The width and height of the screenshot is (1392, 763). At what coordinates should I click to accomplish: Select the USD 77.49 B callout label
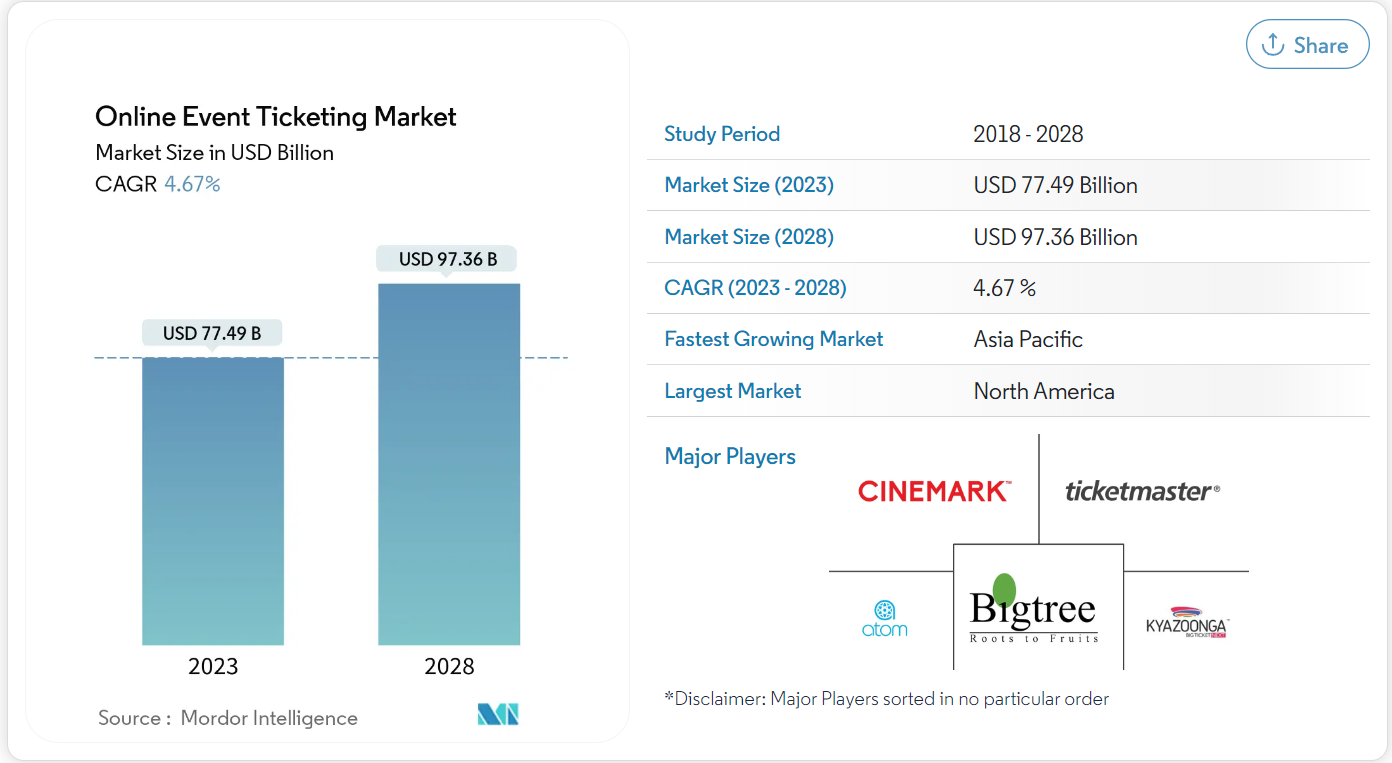click(212, 332)
